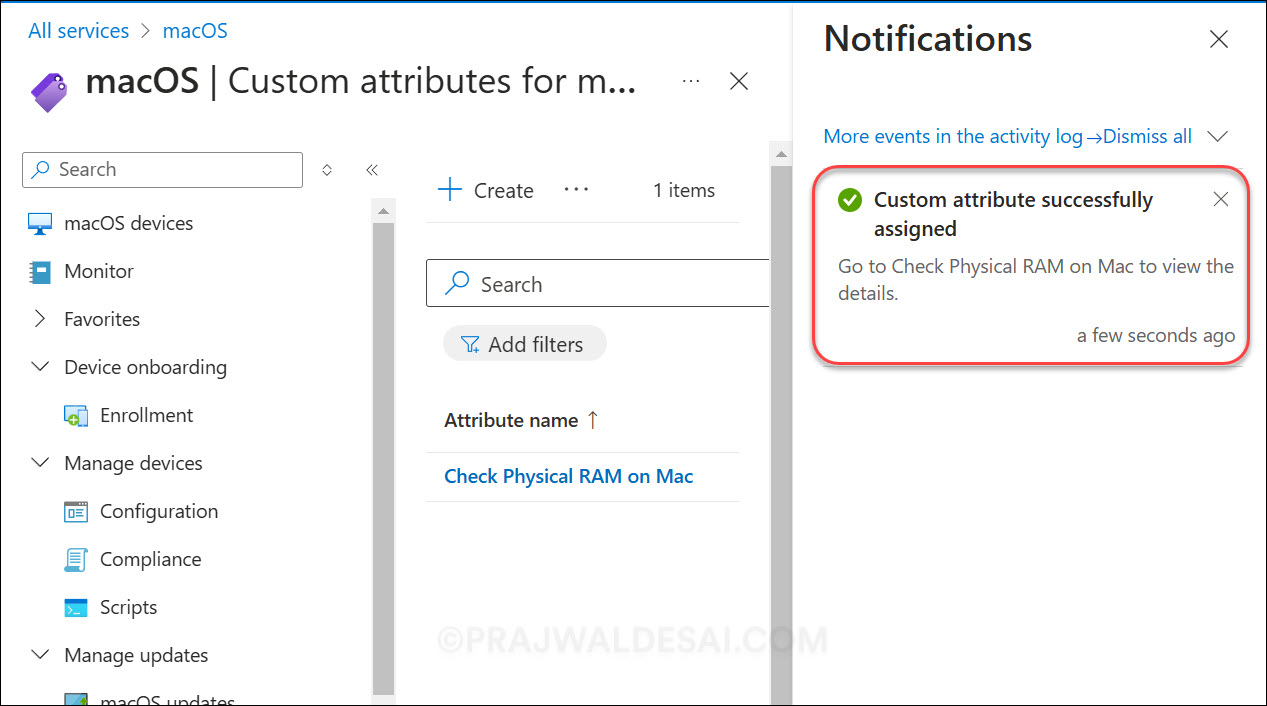
Task: Dismiss the custom attribute assigned notification
Action: [x=1221, y=199]
